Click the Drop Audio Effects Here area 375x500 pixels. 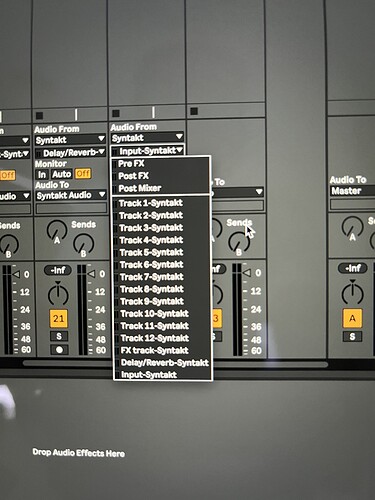(79, 453)
